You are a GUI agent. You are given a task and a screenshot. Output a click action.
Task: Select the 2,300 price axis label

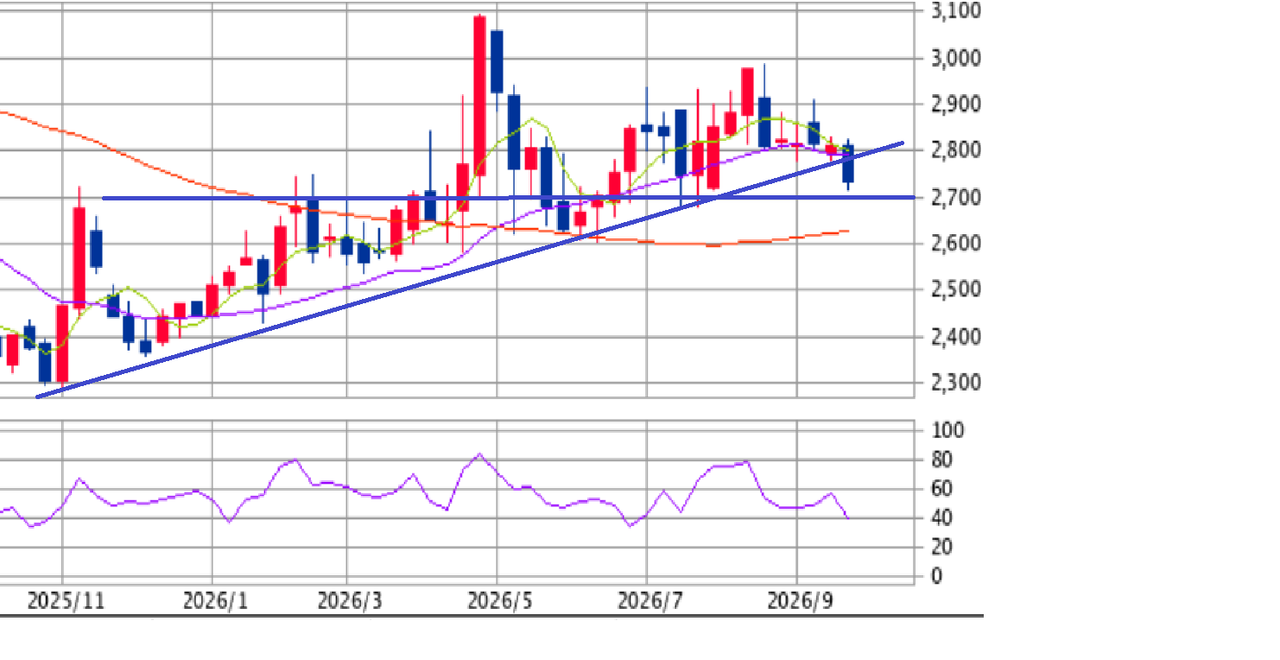[955, 382]
